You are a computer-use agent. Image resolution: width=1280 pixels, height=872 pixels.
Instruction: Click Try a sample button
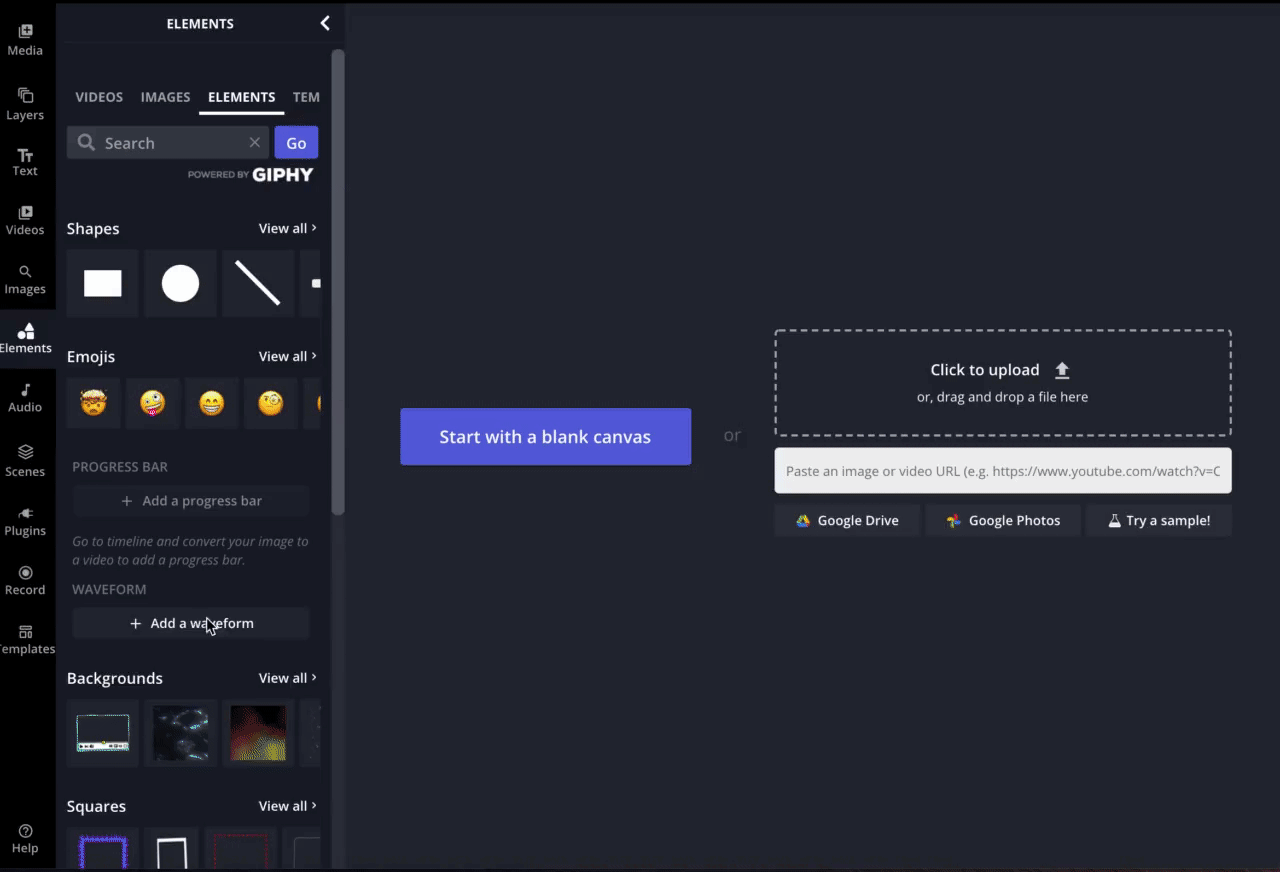pos(1159,520)
